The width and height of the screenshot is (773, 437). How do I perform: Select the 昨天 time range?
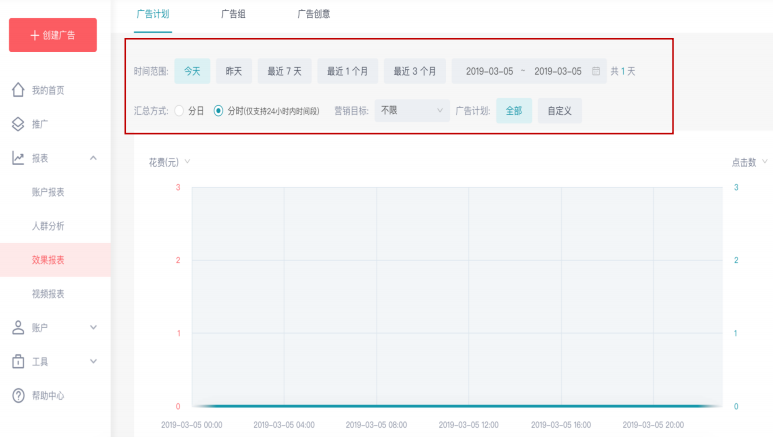[234, 71]
